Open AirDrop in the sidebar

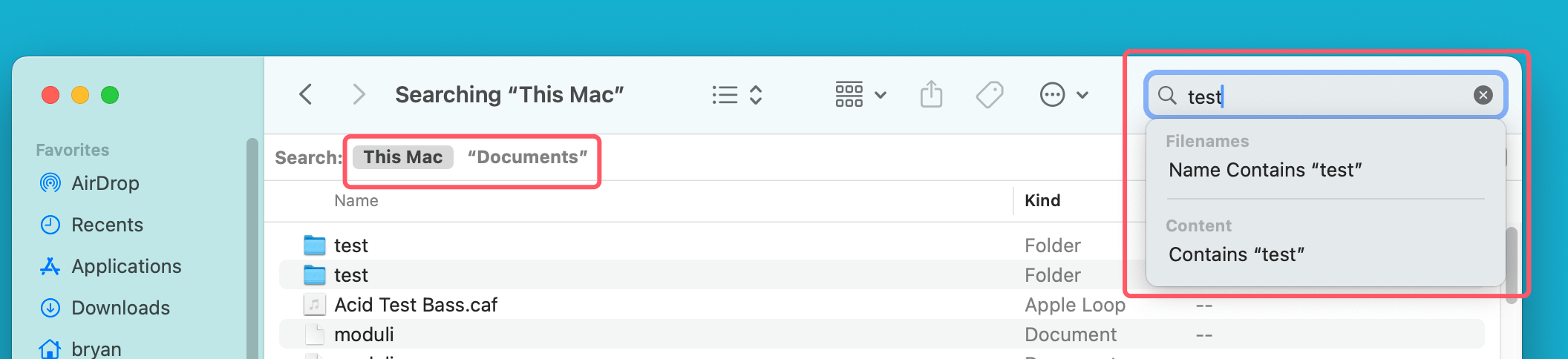pyautogui.click(x=105, y=183)
